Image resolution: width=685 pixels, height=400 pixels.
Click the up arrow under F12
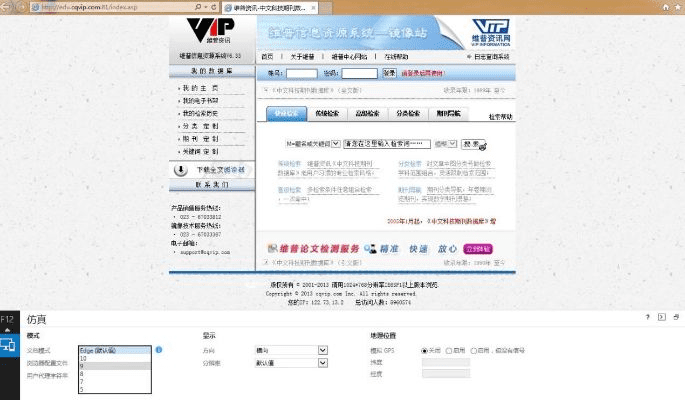click(x=7, y=330)
